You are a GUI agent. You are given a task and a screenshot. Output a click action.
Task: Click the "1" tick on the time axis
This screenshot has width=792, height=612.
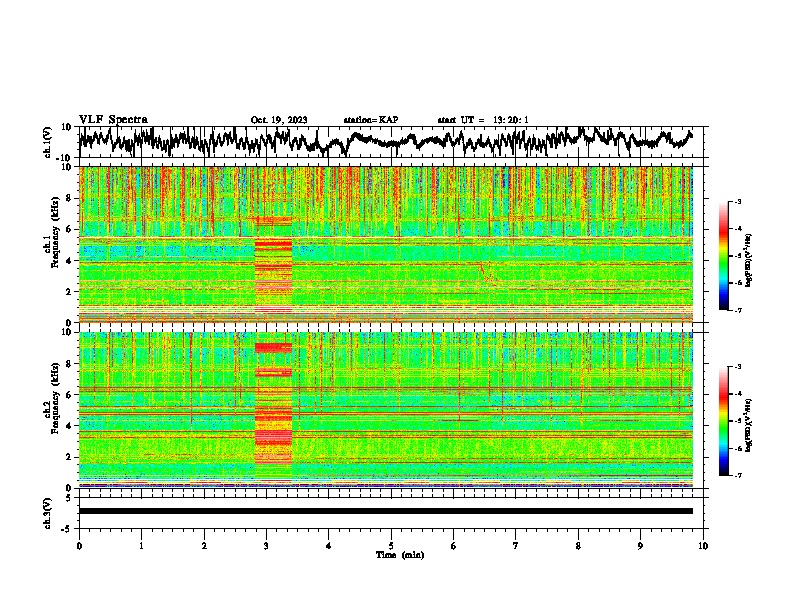pos(141,546)
